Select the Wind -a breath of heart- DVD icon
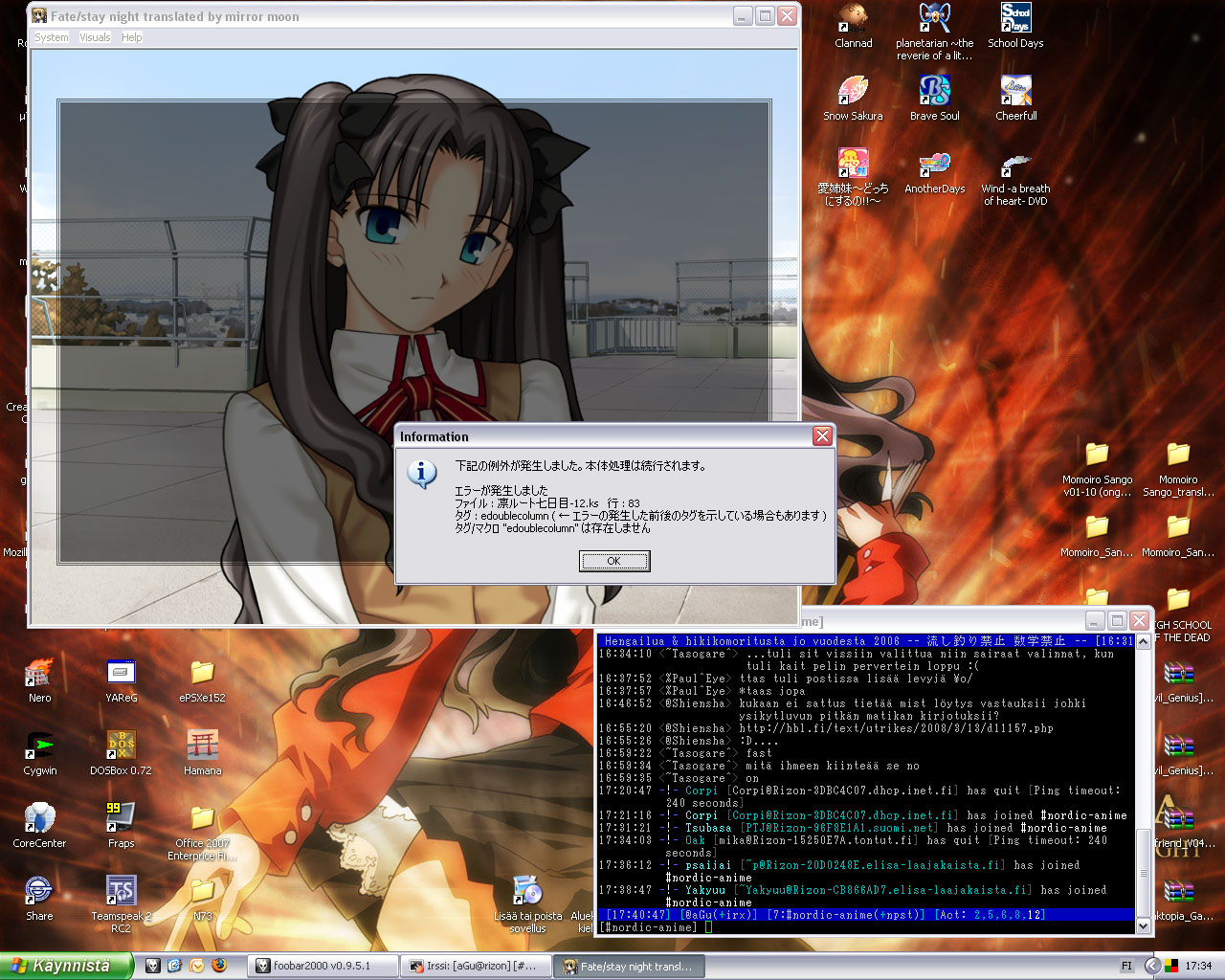This screenshot has height=980, width=1225. point(1015,177)
